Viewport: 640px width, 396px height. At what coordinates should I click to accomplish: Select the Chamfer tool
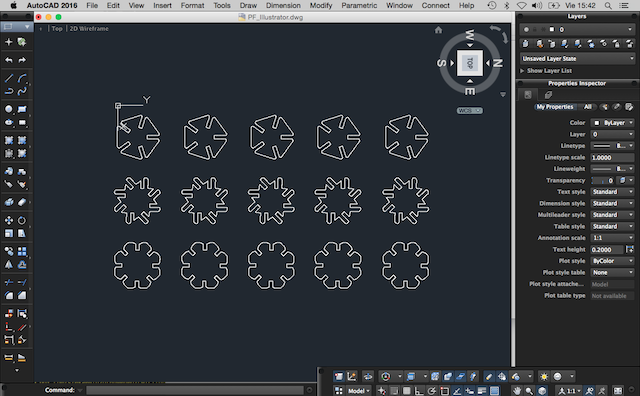point(22,295)
